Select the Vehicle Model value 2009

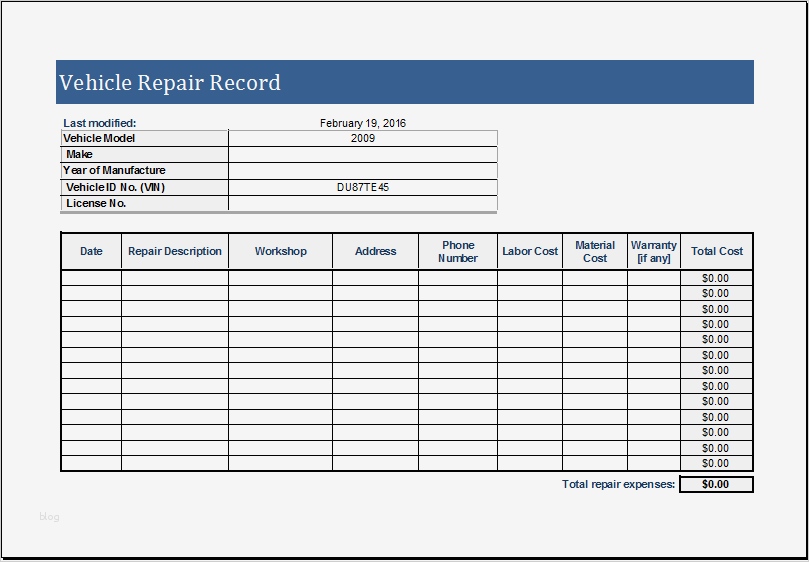[363, 138]
